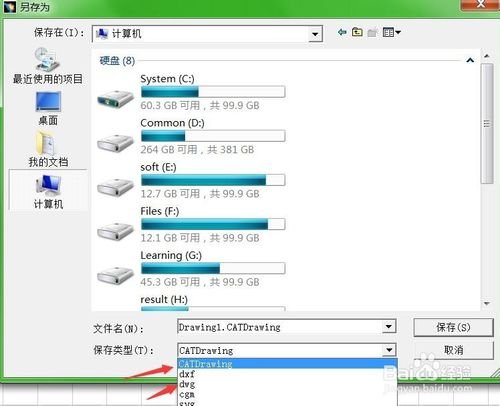Viewport: 500px width, 406px height.
Task: Click the 硬盘 (8) group header text
Action: pyautogui.click(x=117, y=61)
